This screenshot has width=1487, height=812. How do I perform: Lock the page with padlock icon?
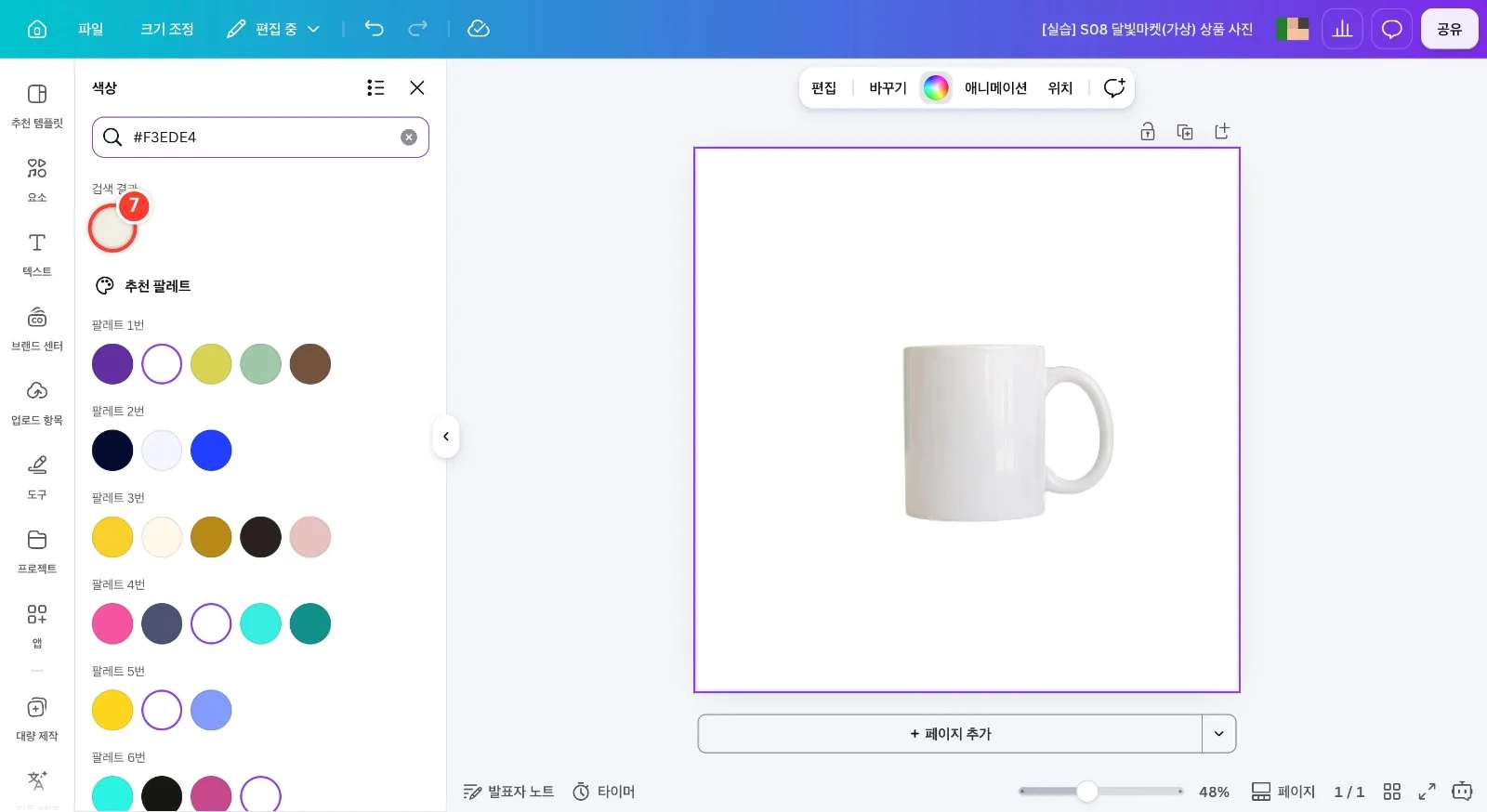coord(1148,132)
